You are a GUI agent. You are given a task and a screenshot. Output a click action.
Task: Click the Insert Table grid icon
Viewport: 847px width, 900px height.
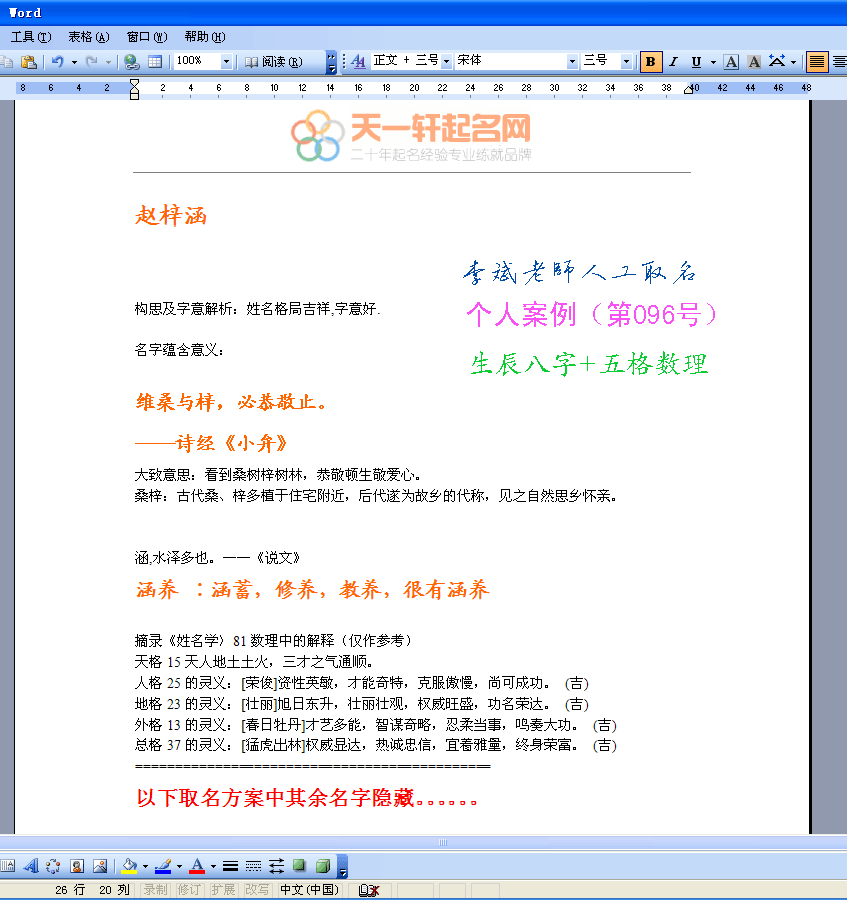tap(155, 61)
